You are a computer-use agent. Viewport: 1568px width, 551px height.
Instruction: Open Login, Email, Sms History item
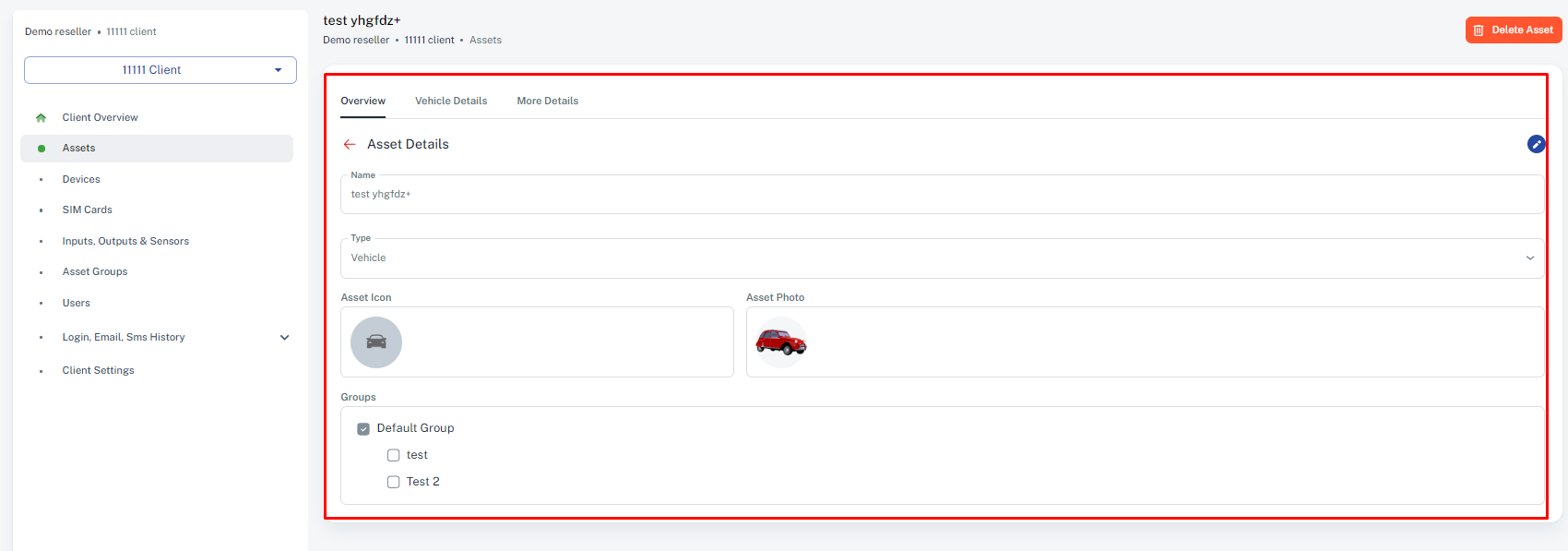click(x=124, y=337)
